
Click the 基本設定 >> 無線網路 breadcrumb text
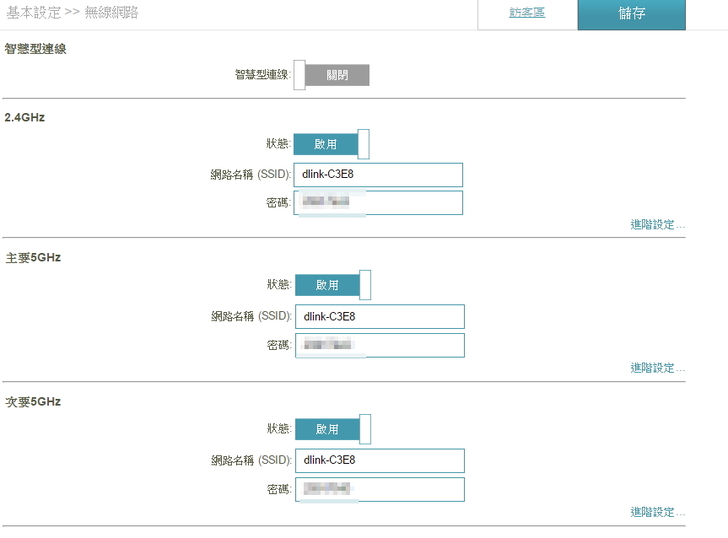pyautogui.click(x=72, y=13)
